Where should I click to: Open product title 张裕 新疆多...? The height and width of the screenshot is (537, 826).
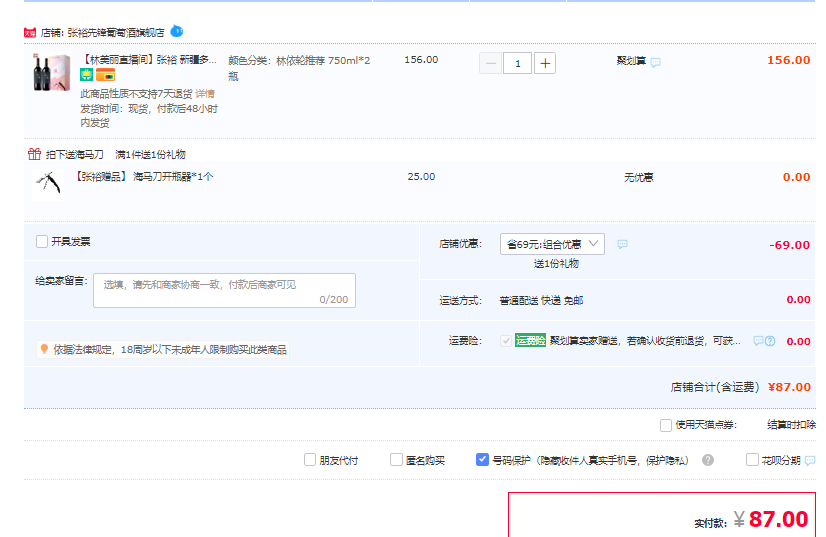pos(150,60)
